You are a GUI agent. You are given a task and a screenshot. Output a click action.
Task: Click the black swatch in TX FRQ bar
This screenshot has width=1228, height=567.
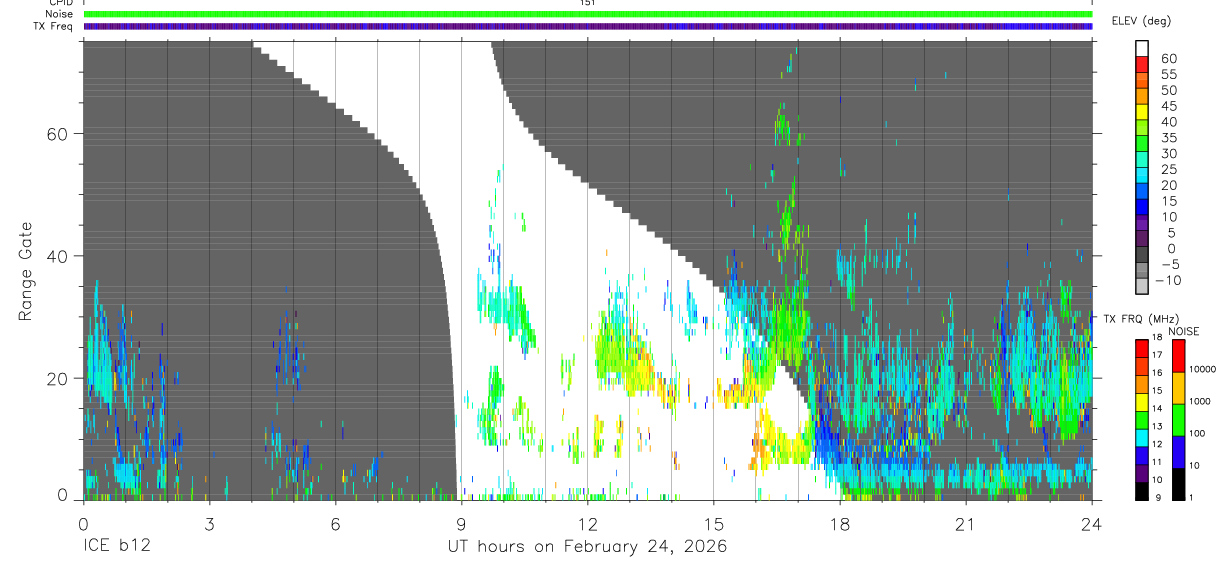click(1142, 492)
